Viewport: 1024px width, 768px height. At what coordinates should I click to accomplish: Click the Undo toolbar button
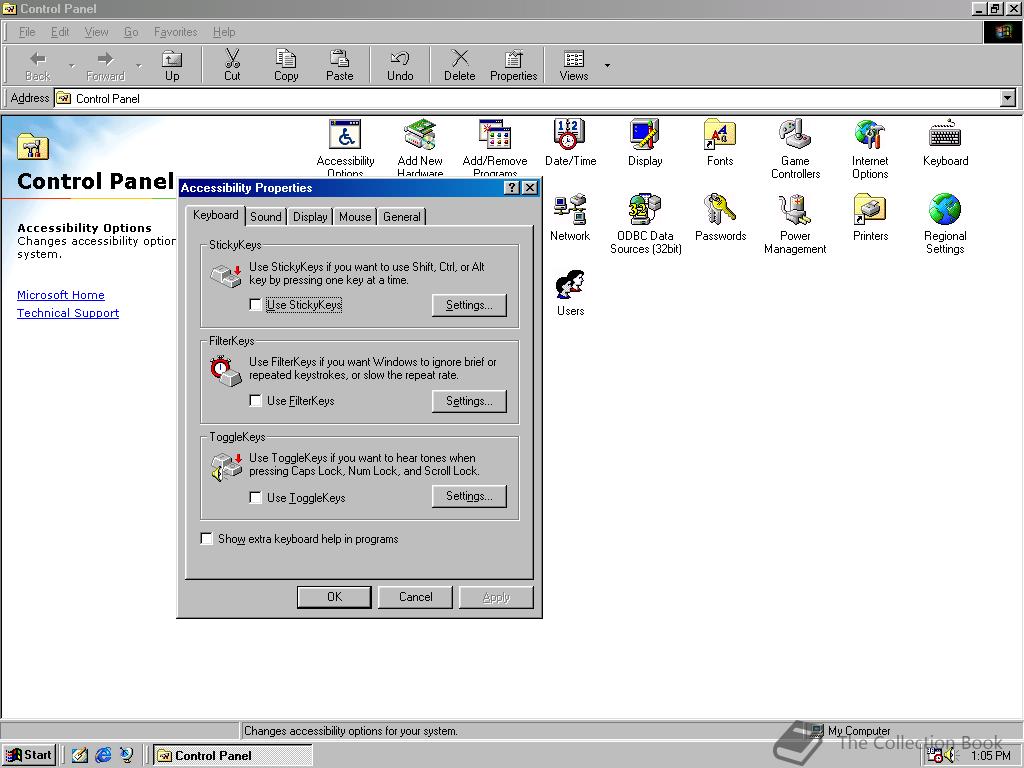400,65
